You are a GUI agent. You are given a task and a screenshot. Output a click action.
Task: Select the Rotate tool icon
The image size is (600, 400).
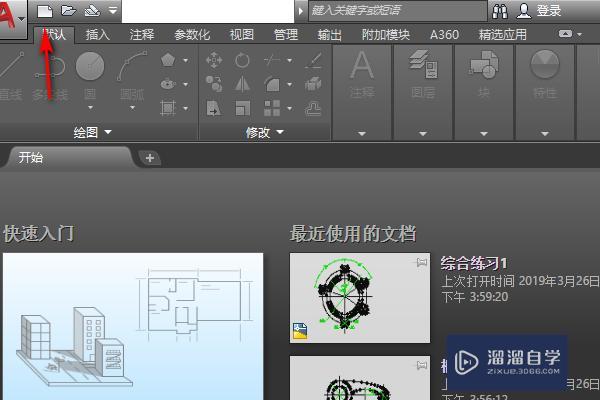click(242, 60)
